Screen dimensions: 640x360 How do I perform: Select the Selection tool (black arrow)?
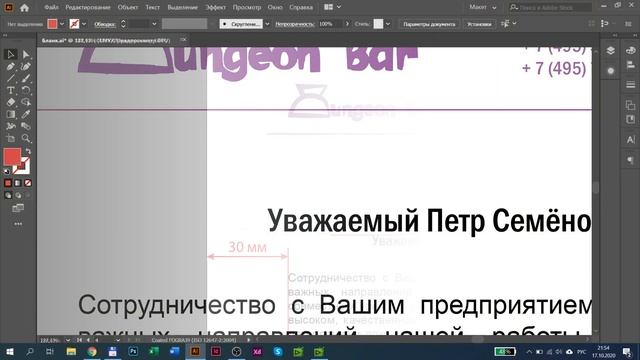tap(11, 54)
